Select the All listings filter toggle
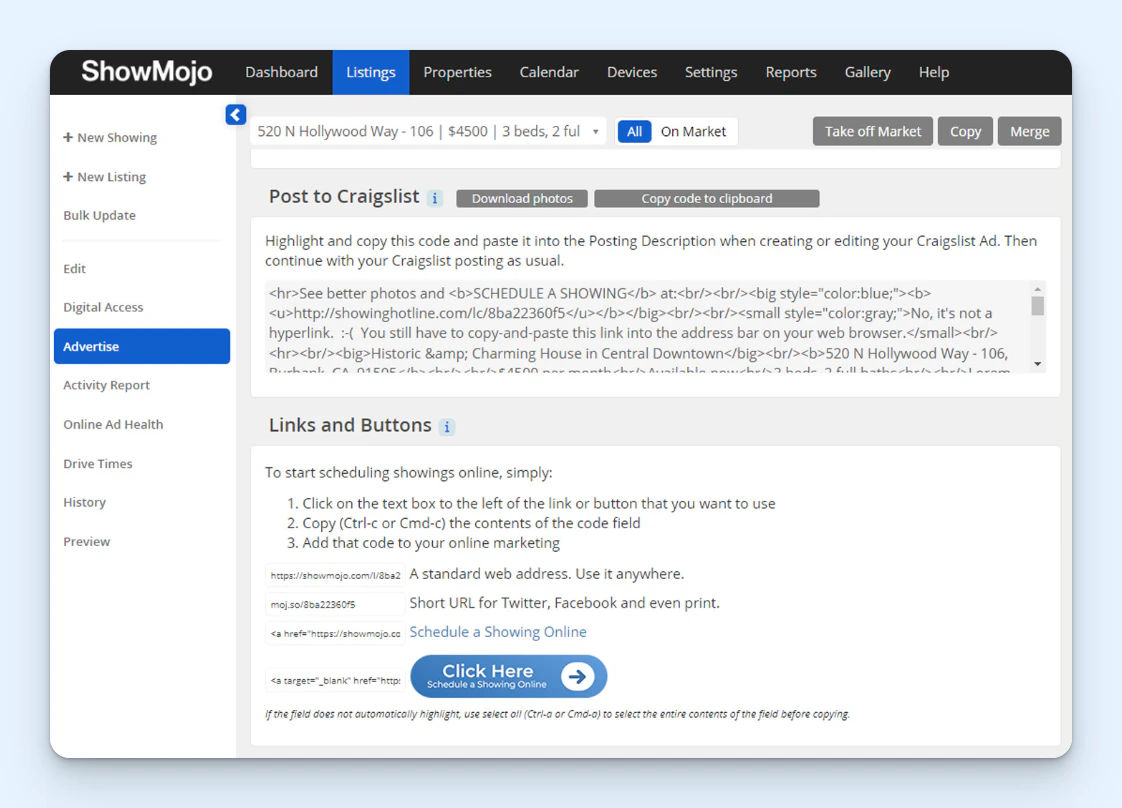1122x808 pixels. [634, 132]
